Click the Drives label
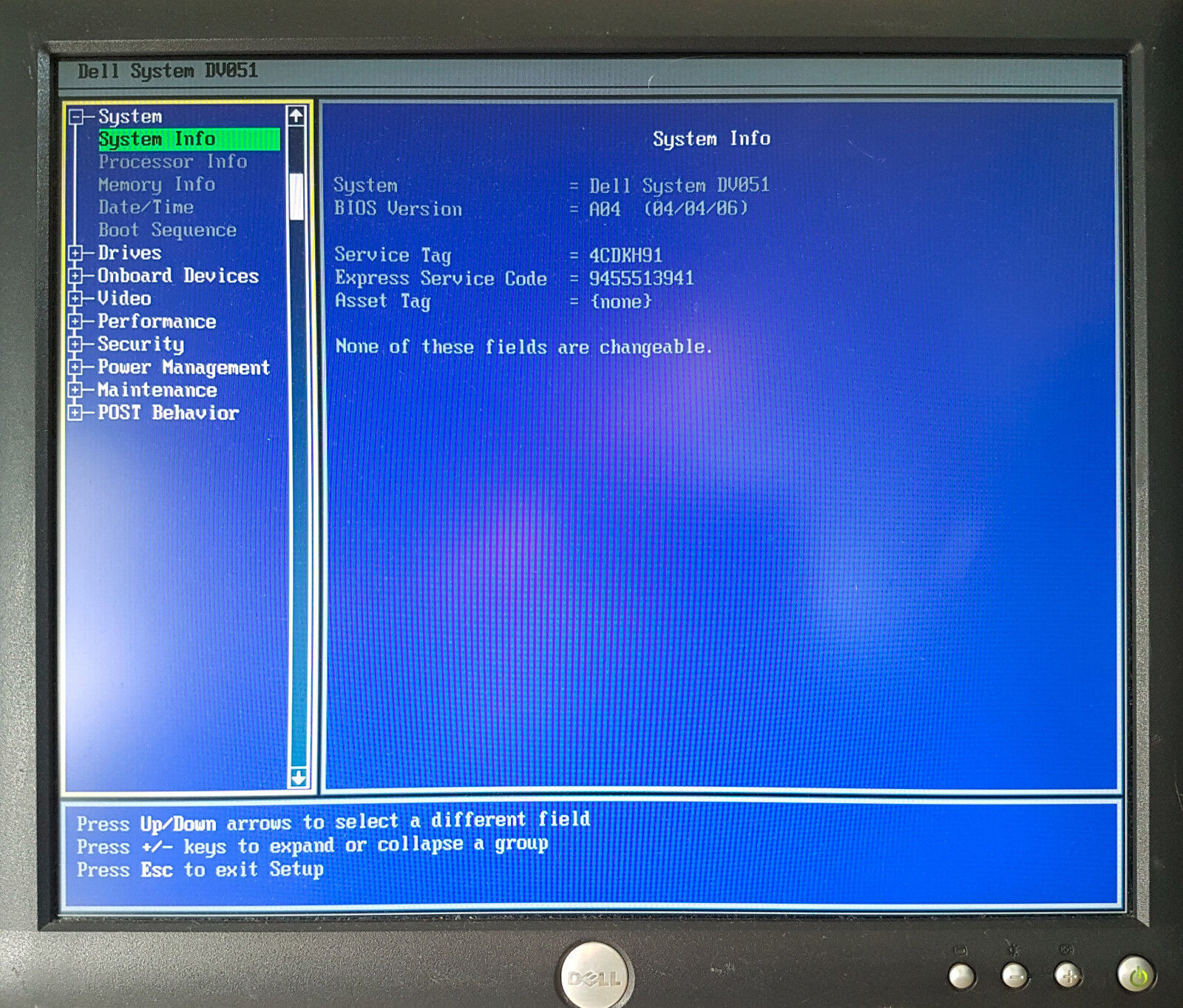 pyautogui.click(x=129, y=253)
